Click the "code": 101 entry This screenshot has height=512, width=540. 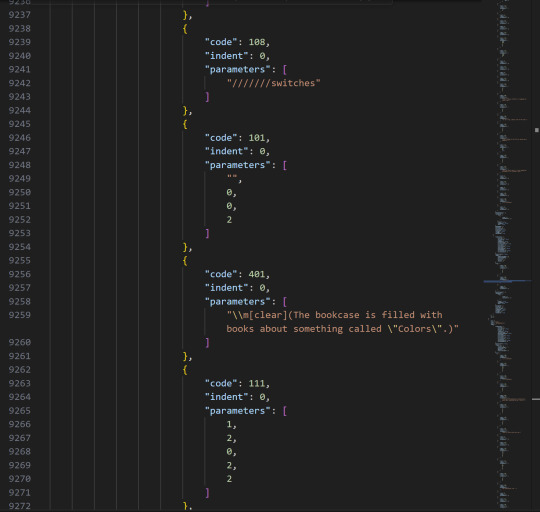(x=237, y=138)
